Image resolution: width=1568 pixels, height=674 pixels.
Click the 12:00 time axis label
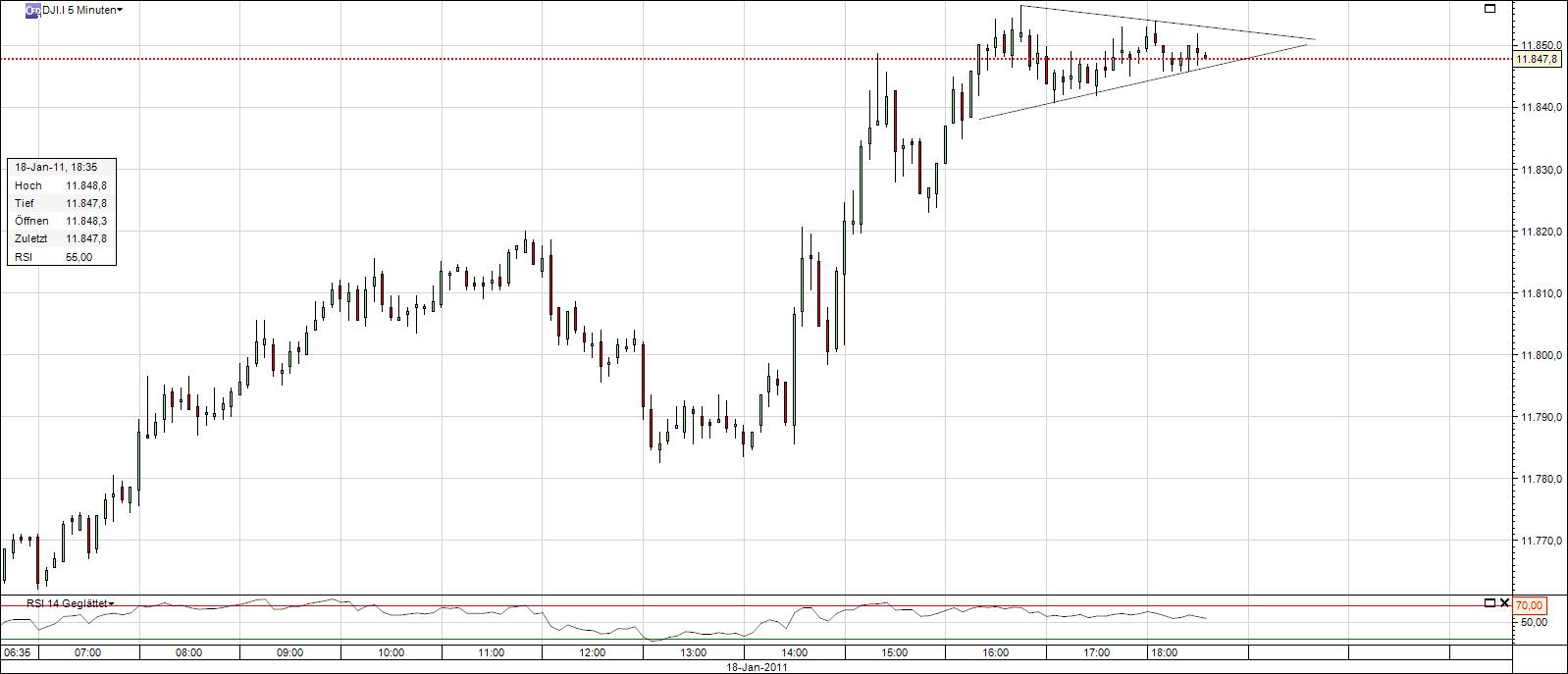(x=593, y=652)
